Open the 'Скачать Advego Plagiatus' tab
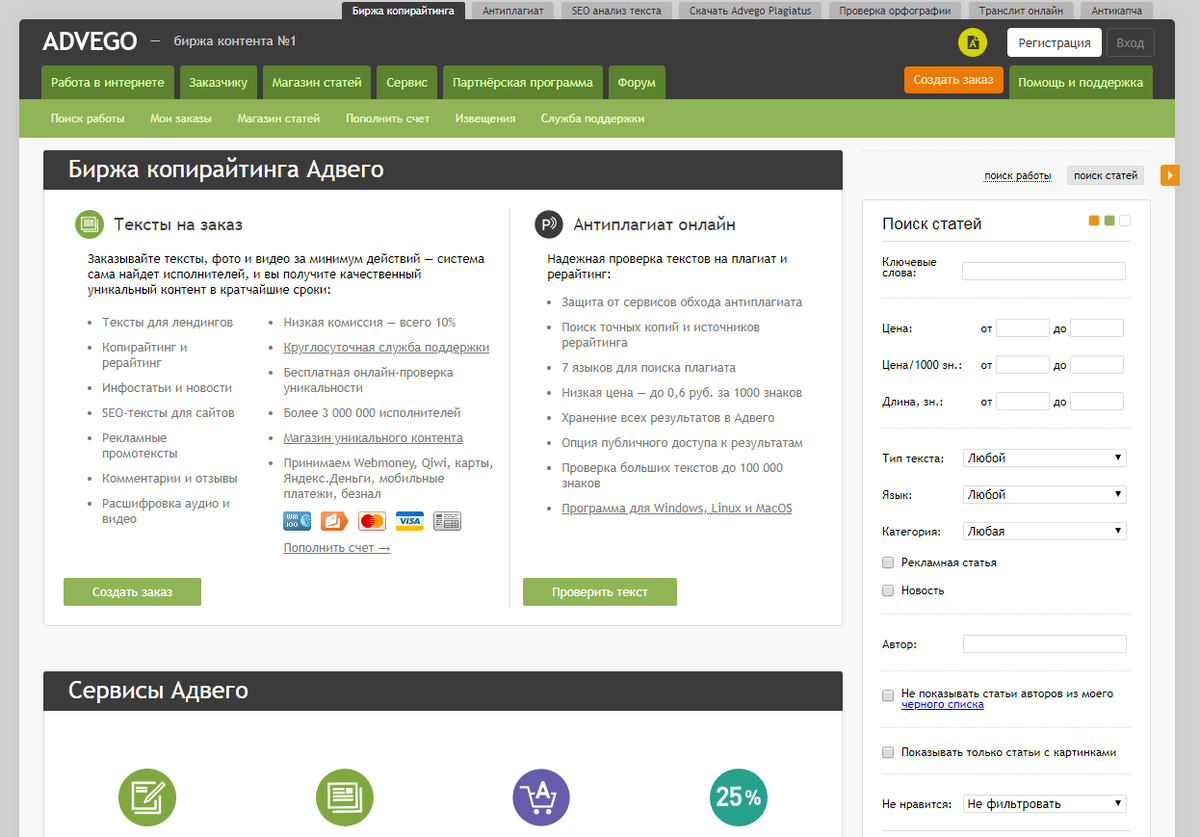 (x=750, y=11)
